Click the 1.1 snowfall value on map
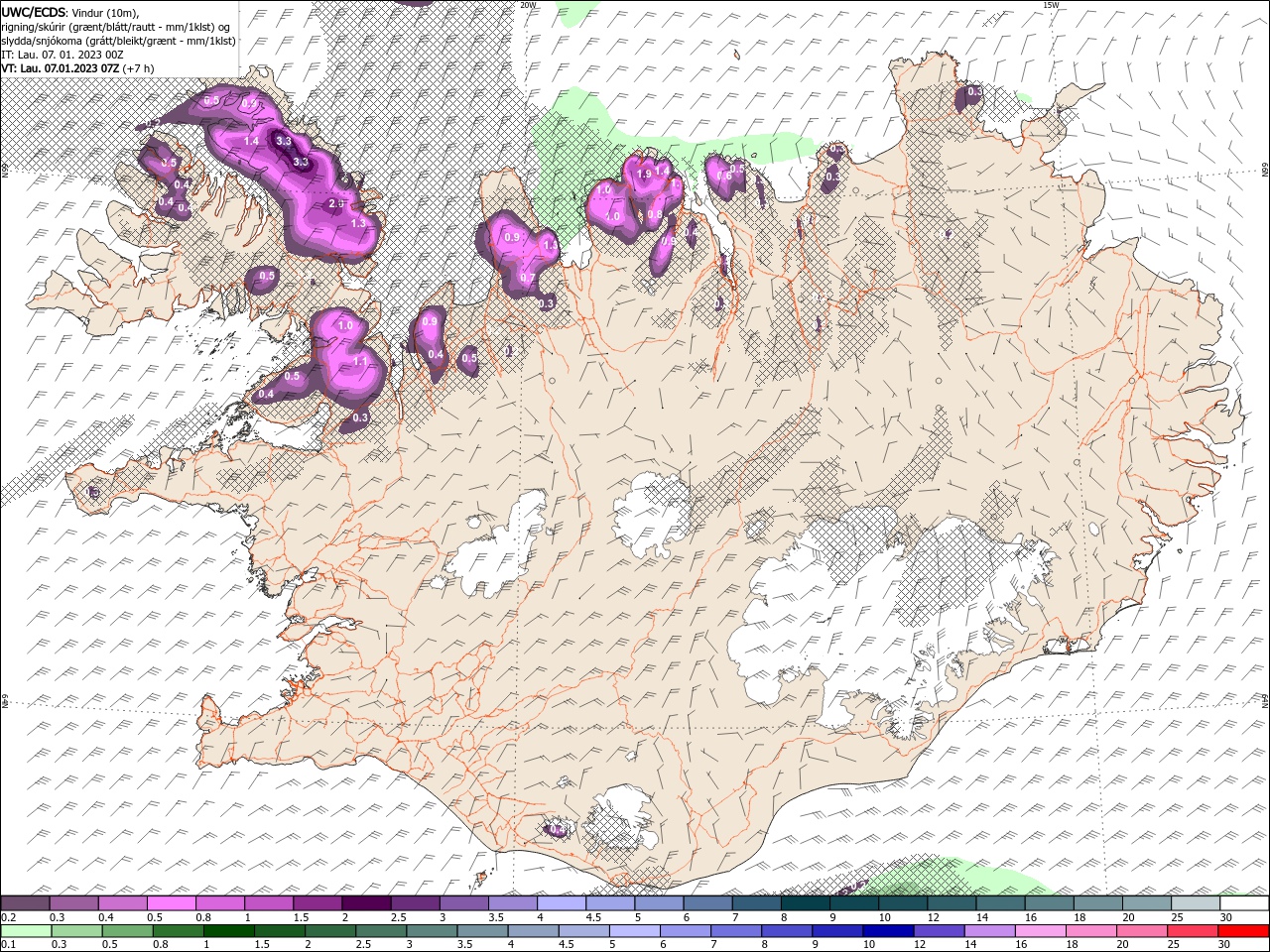Image resolution: width=1270 pixels, height=952 pixels. [x=361, y=361]
